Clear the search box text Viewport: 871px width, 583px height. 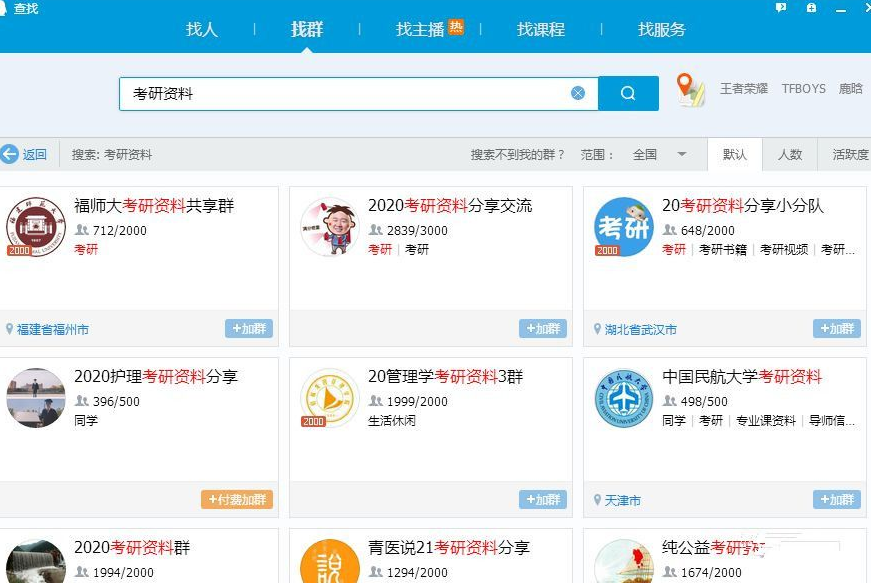578,93
